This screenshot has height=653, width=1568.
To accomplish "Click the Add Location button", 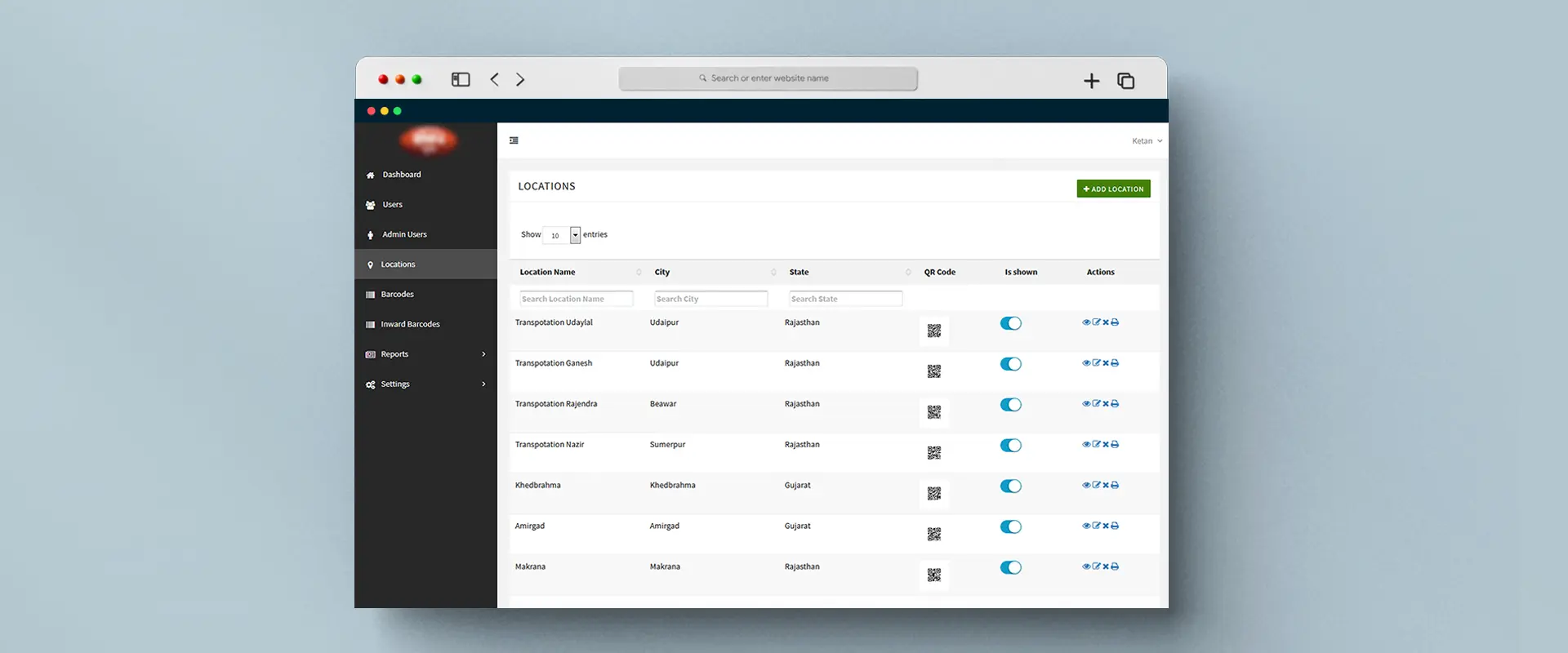I will click(1113, 189).
